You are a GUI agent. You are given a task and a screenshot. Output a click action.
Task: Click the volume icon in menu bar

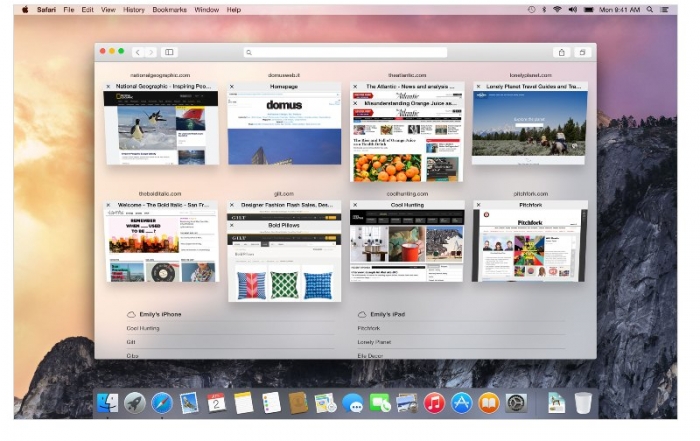pos(573,9)
